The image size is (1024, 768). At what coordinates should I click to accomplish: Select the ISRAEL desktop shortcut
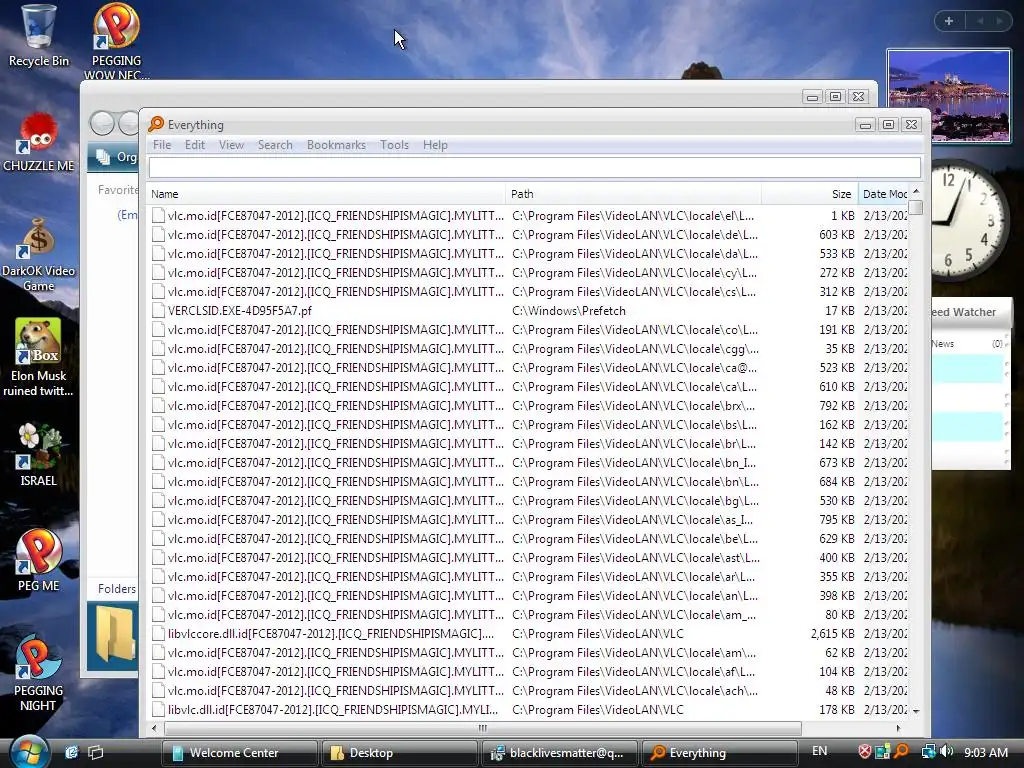pyautogui.click(x=39, y=455)
